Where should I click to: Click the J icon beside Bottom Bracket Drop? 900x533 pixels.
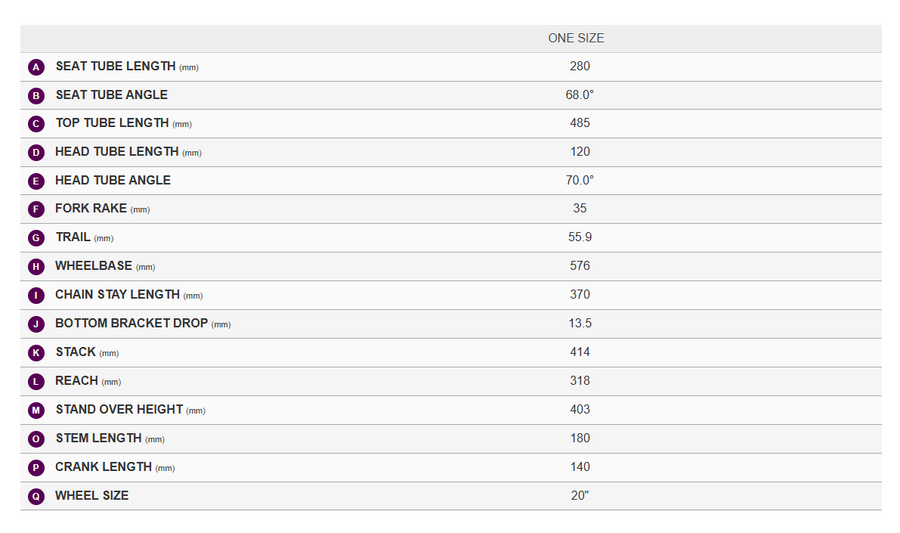point(36,324)
